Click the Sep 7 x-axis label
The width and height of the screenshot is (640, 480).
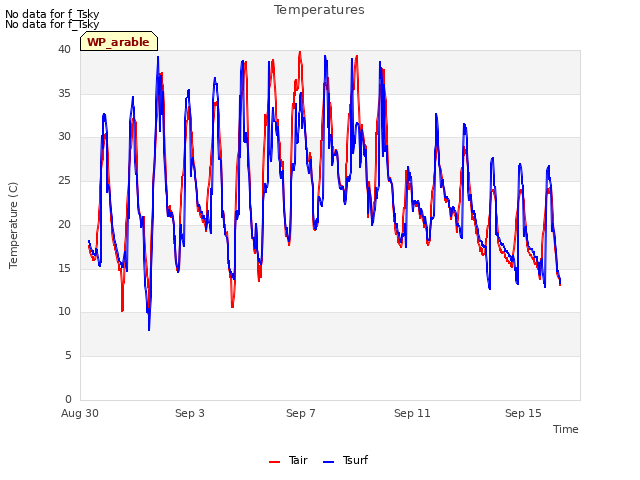tap(301, 413)
